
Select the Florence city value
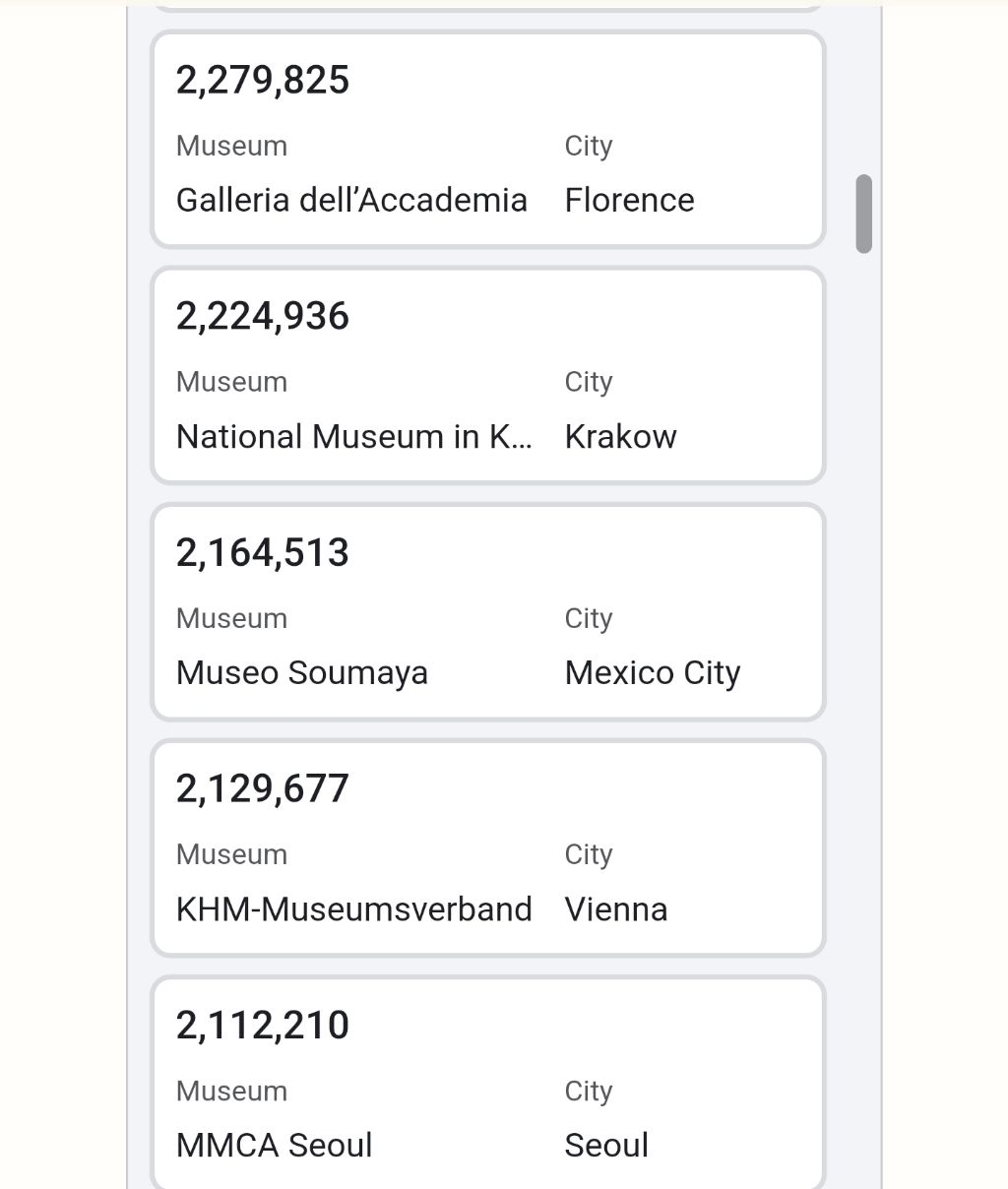pyautogui.click(x=629, y=200)
